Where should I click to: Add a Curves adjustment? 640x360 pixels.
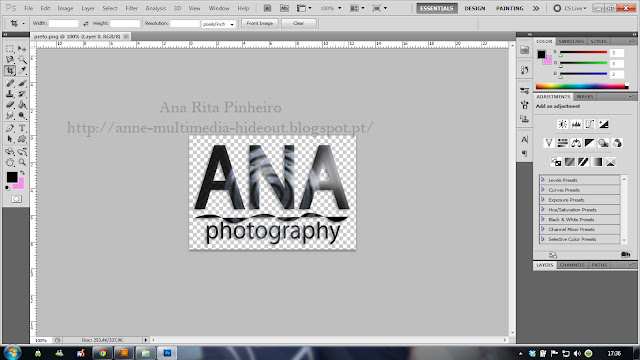589,124
